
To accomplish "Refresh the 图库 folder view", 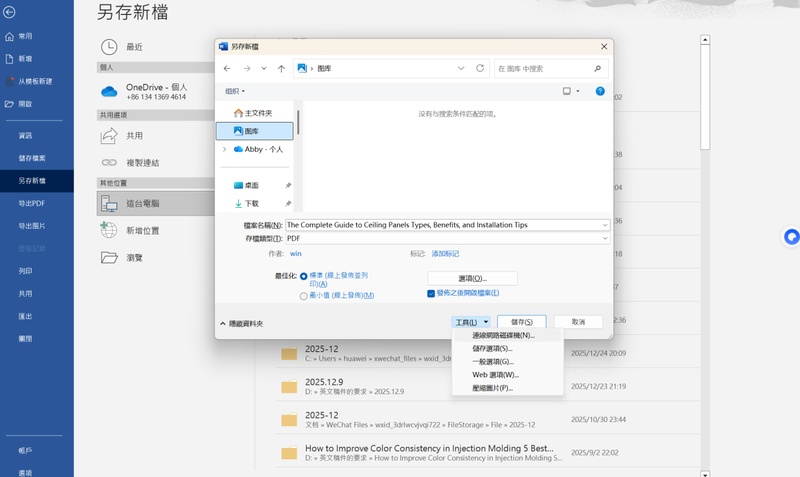I will (x=480, y=68).
